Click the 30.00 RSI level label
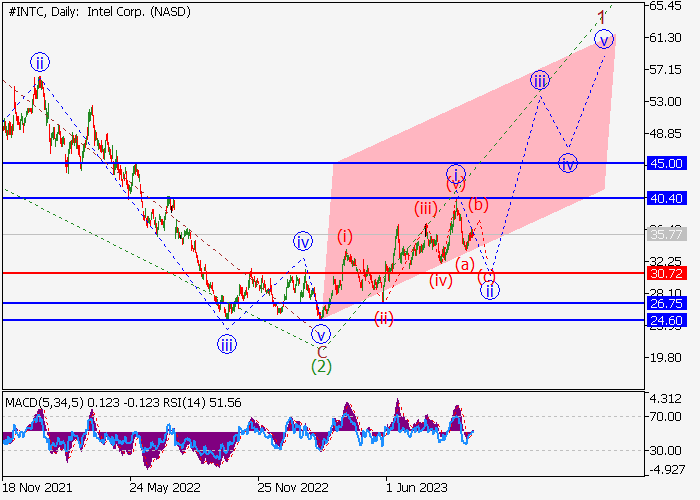Image resolution: width=700 pixels, height=500 pixels. (666, 451)
